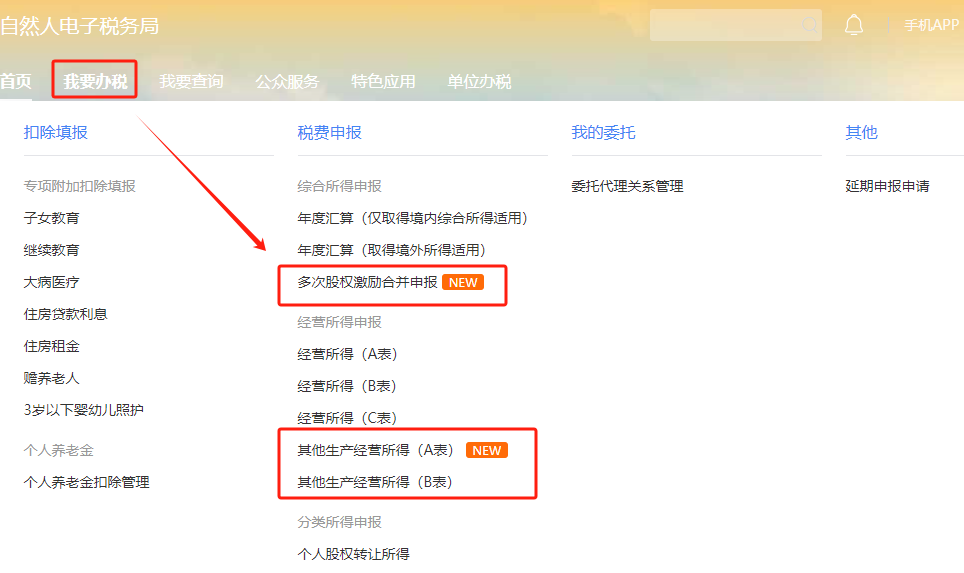Select the 特色应用 tab
This screenshot has width=964, height=573.
pos(382,81)
